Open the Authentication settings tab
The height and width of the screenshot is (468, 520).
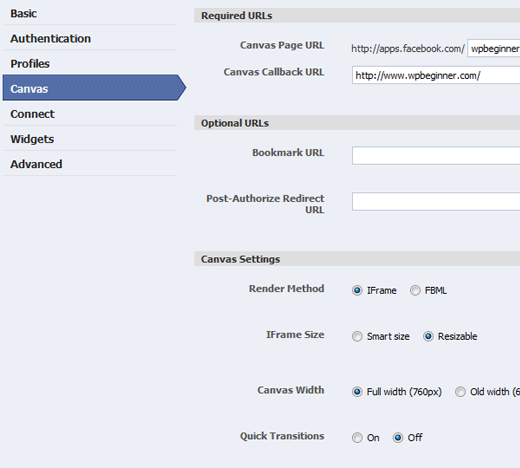pyautogui.click(x=90, y=39)
